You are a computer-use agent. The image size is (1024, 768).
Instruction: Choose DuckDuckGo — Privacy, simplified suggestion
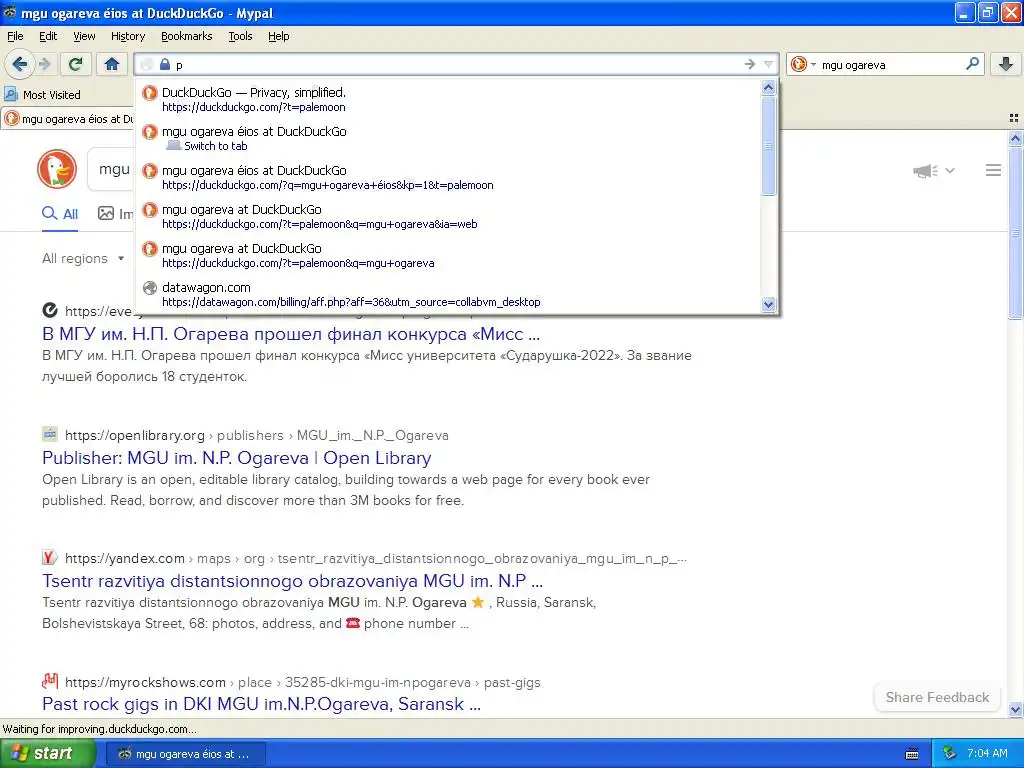coord(449,99)
